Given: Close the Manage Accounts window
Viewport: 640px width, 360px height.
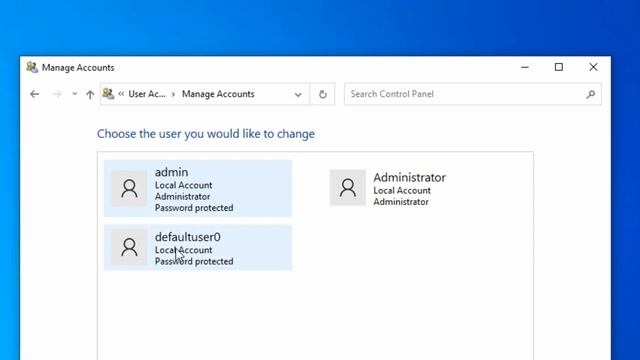Looking at the screenshot, I should (x=593, y=67).
